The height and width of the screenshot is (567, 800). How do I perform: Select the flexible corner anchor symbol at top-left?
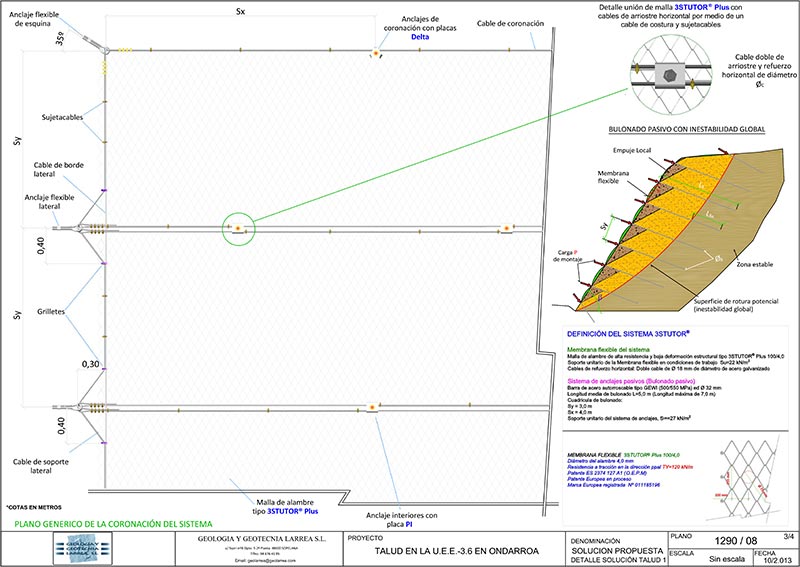tap(106, 49)
